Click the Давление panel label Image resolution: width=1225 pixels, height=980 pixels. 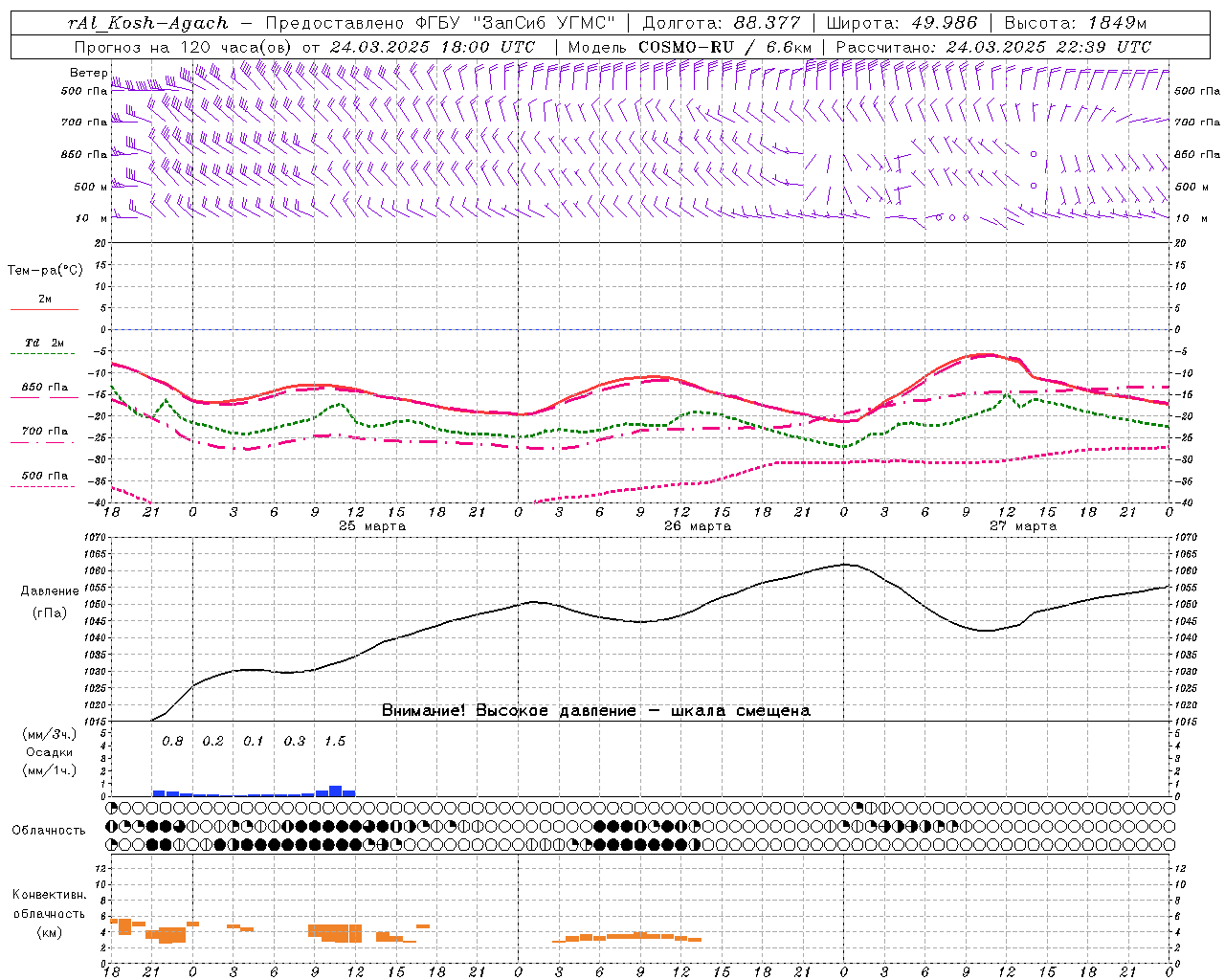point(50,591)
